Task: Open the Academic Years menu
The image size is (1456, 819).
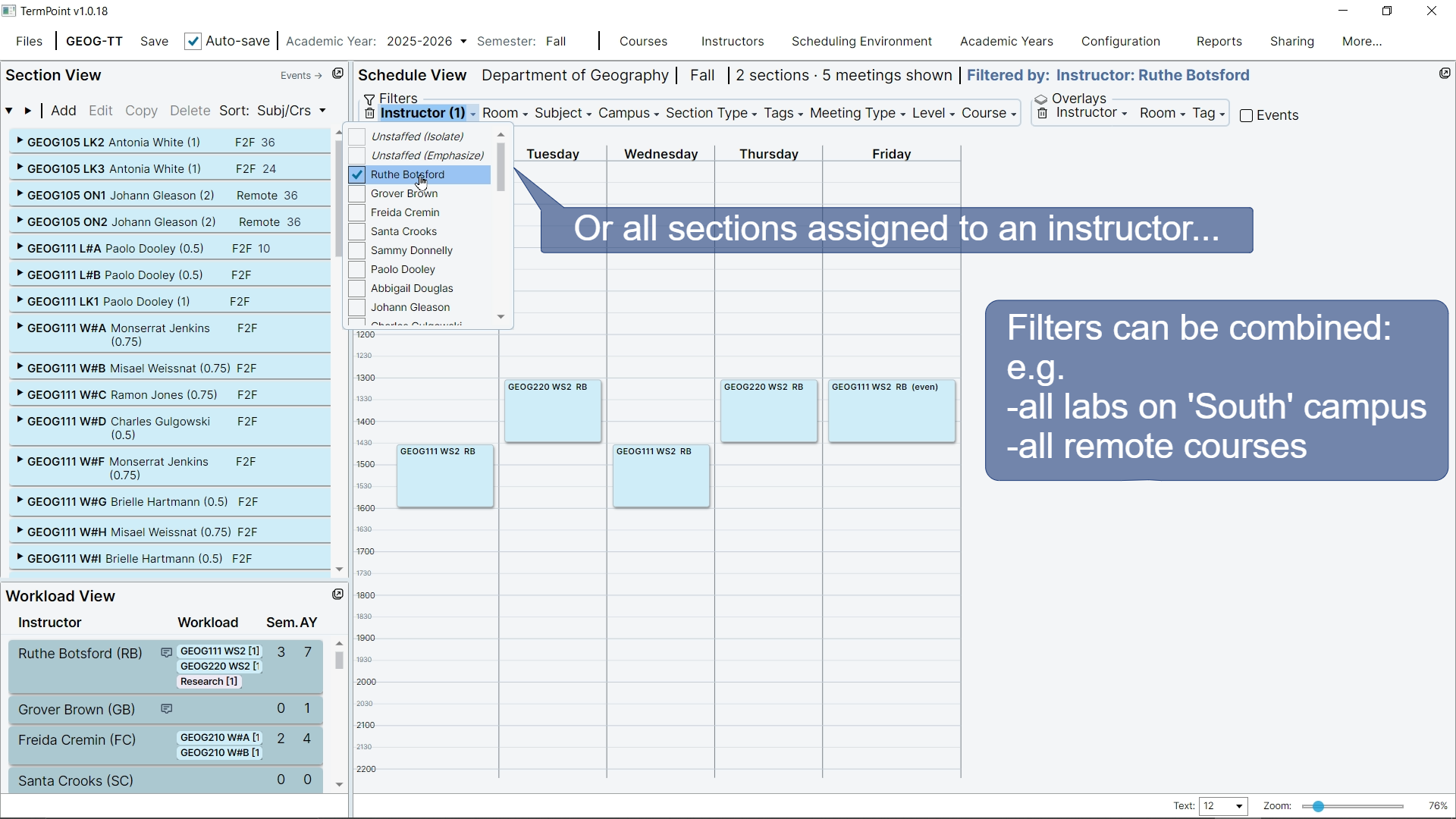Action: pyautogui.click(x=1006, y=42)
